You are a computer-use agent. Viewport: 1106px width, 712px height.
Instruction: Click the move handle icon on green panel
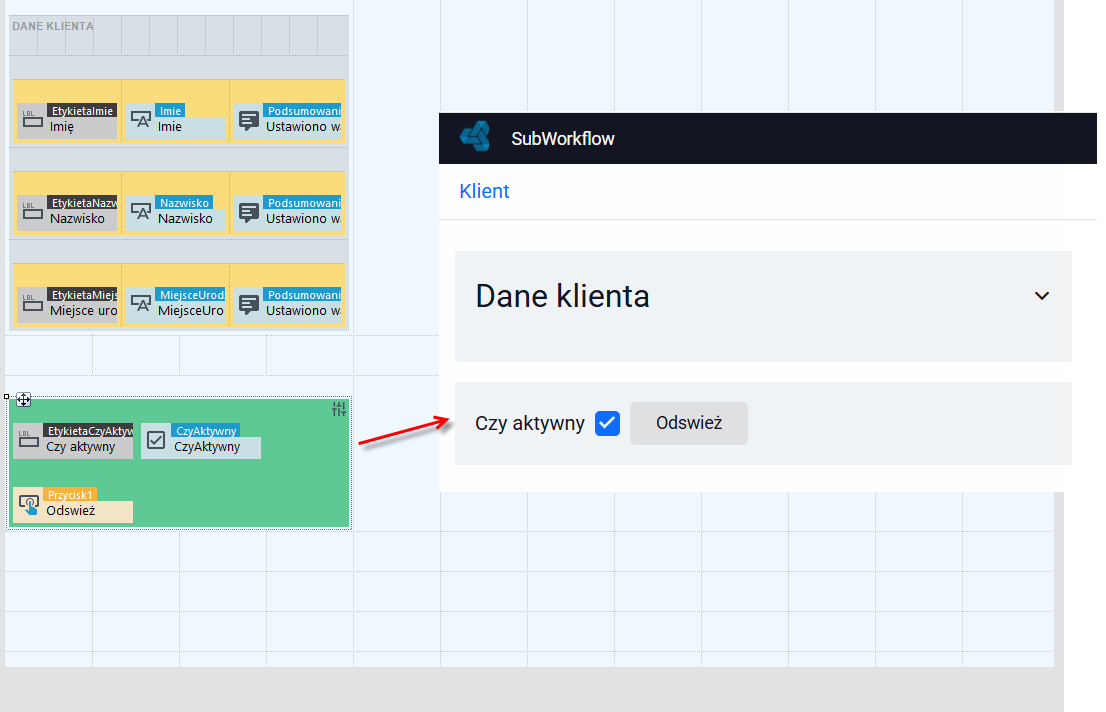tap(23, 400)
